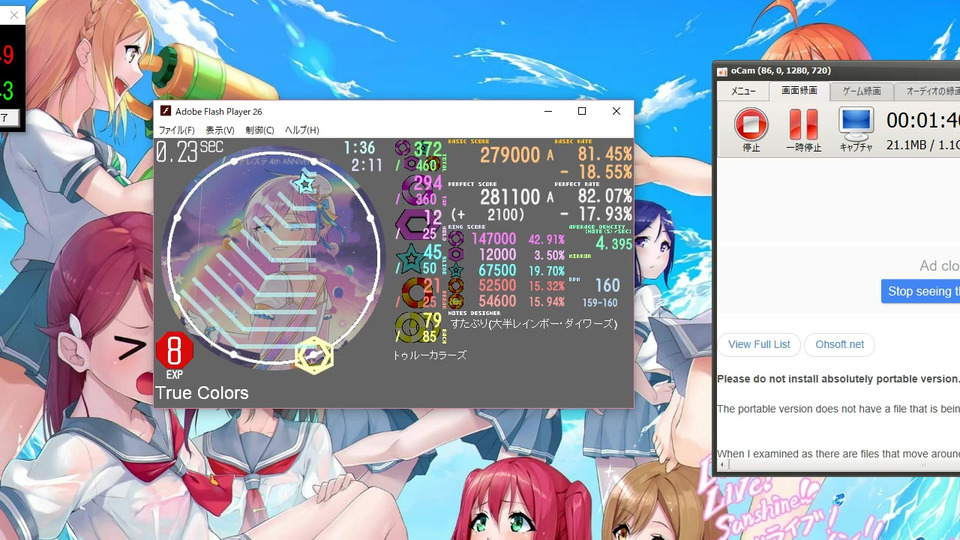Click the 159-160 BPM range text

tap(599, 302)
